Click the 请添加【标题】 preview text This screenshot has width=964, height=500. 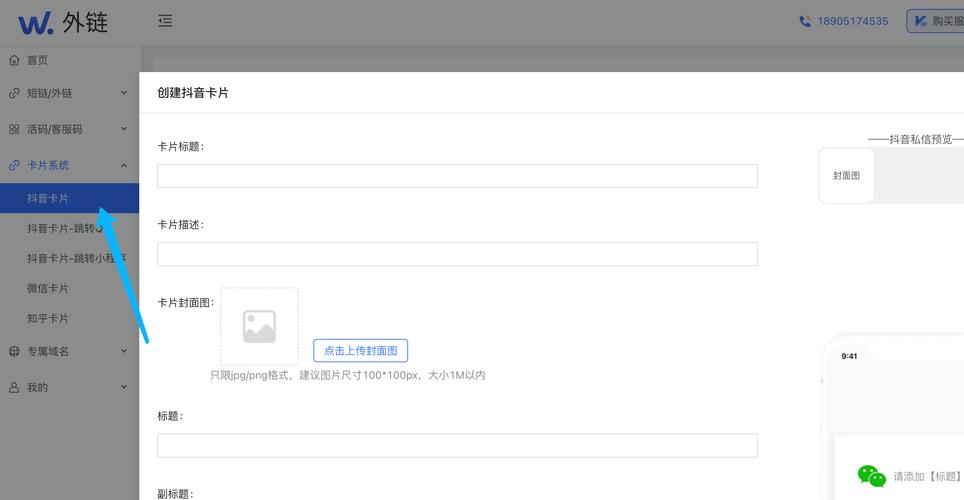click(x=928, y=477)
